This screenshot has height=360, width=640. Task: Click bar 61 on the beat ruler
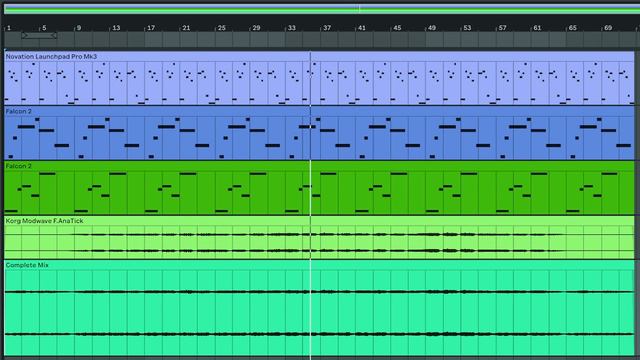point(538,28)
